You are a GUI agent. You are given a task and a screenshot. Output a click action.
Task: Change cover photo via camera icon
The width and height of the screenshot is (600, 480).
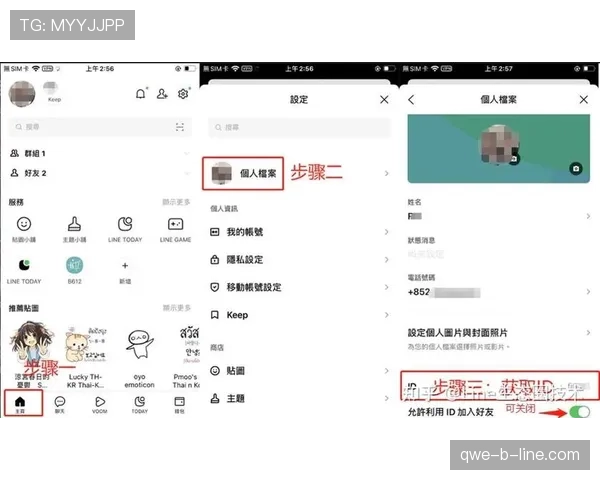(x=576, y=168)
